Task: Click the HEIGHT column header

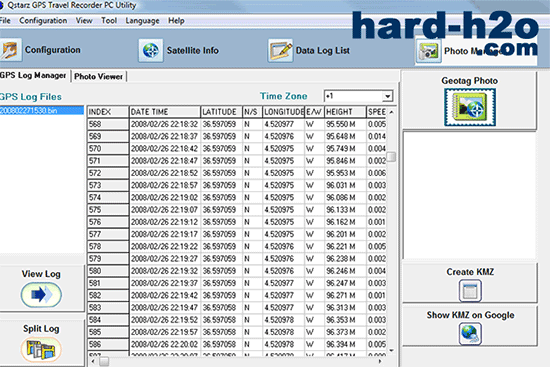Action: pyautogui.click(x=345, y=112)
